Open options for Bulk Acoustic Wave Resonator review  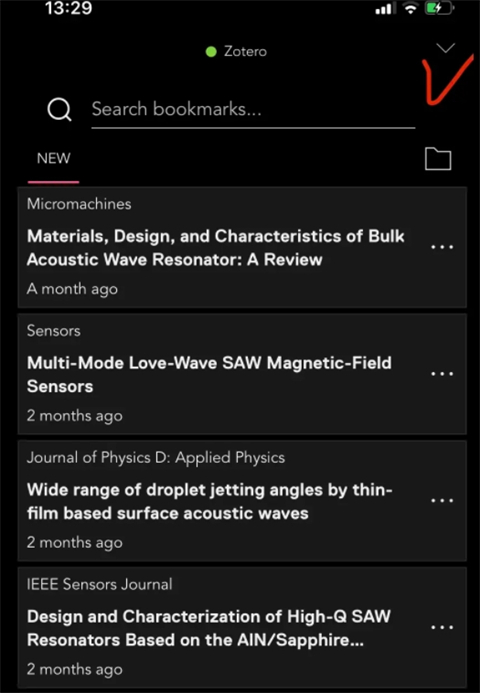[x=442, y=247]
